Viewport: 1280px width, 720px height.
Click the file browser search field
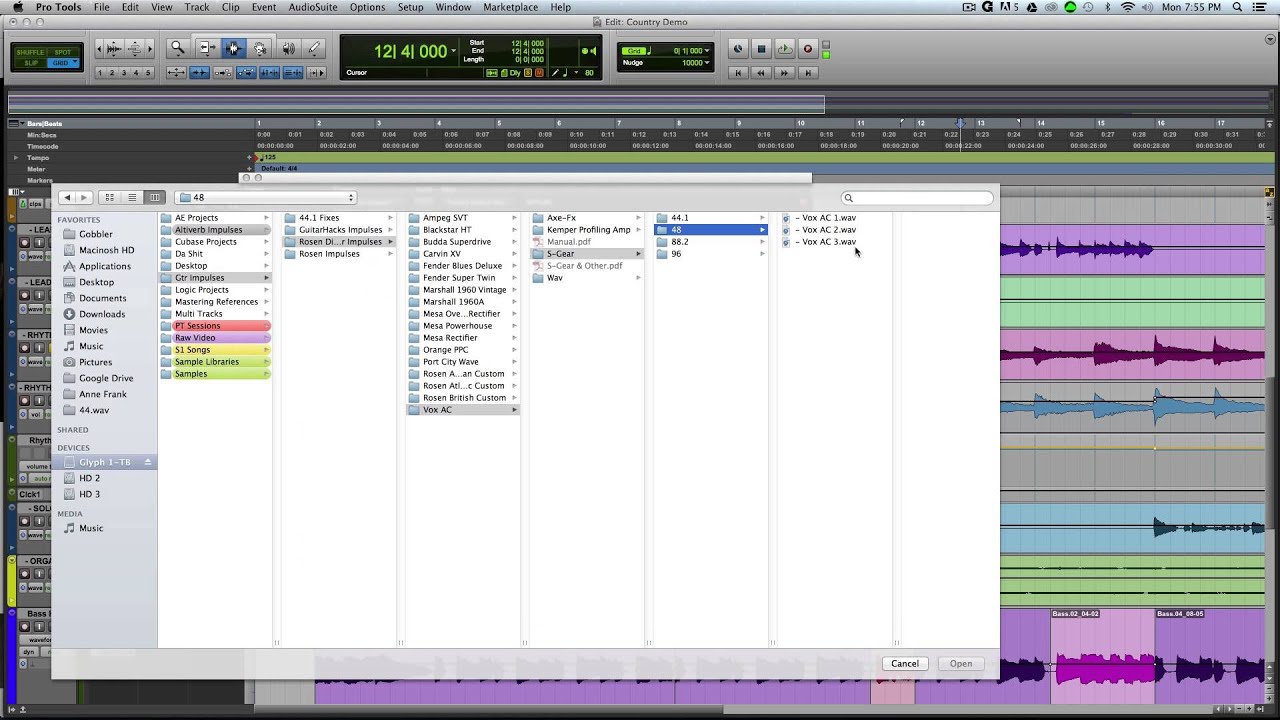[x=917, y=198]
